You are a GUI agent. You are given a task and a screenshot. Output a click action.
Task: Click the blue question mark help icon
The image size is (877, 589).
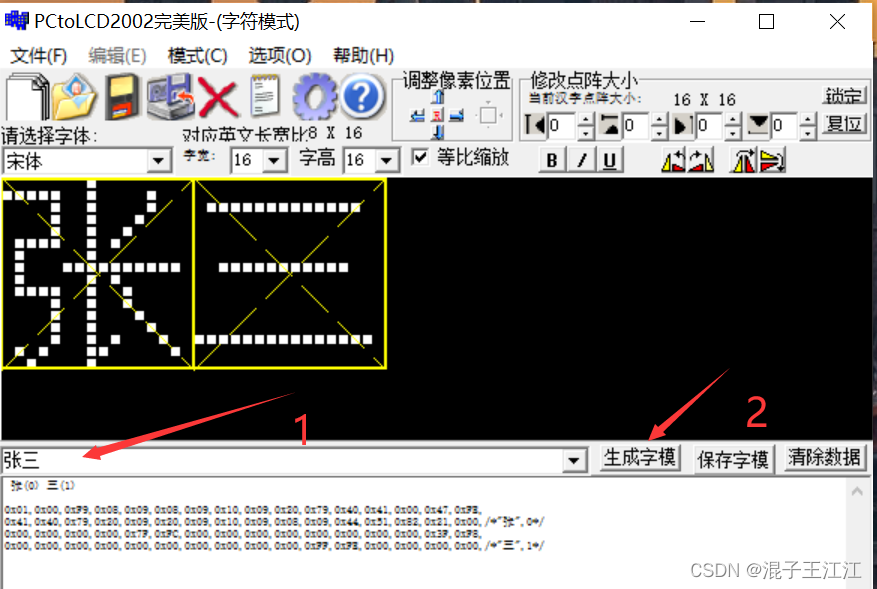(361, 96)
